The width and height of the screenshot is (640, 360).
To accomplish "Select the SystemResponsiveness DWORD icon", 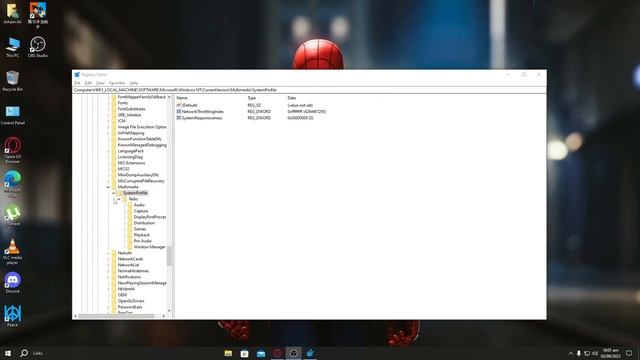I will tap(179, 118).
